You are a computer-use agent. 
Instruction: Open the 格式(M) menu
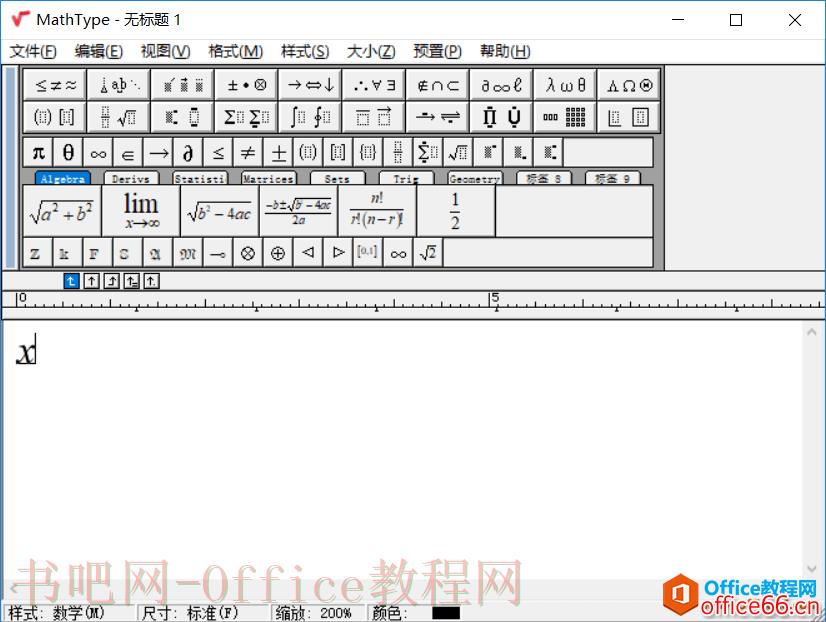[235, 51]
